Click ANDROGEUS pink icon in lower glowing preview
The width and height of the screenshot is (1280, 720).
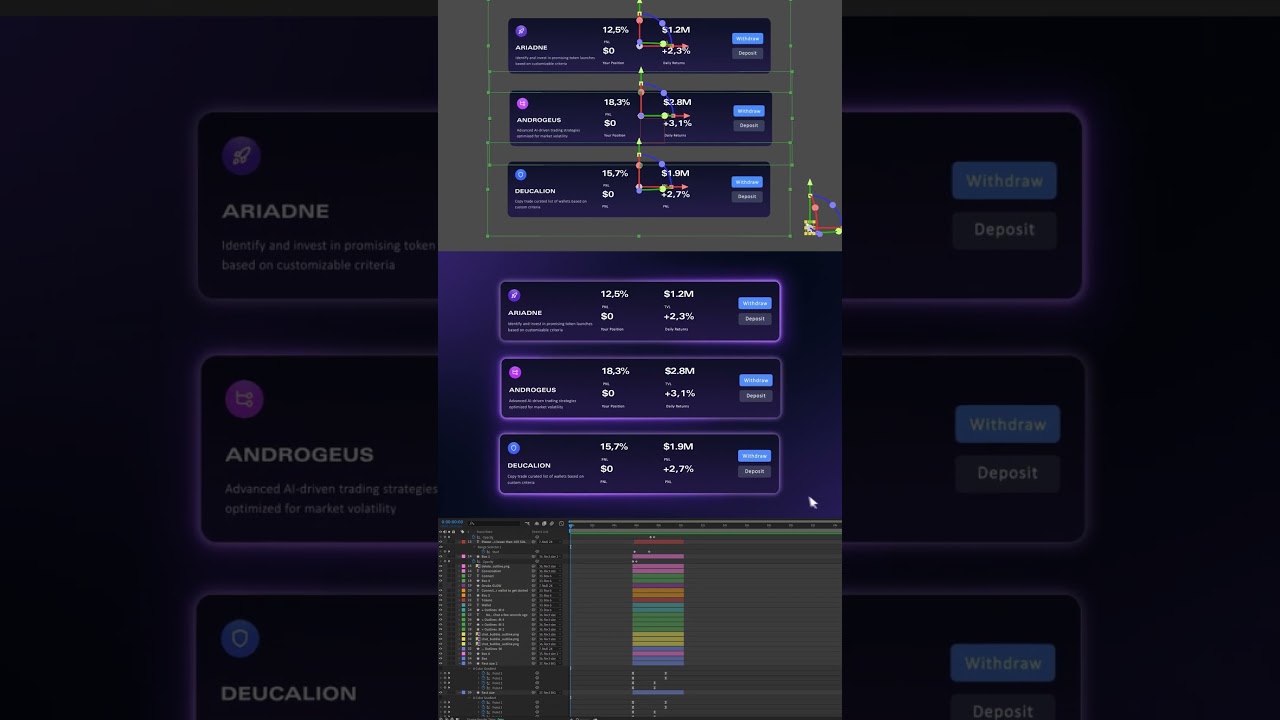515,372
